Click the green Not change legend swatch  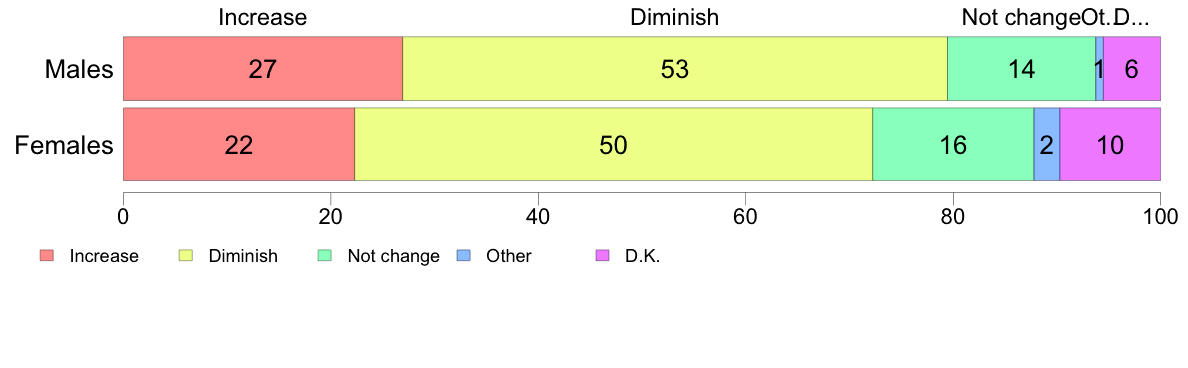coord(326,255)
